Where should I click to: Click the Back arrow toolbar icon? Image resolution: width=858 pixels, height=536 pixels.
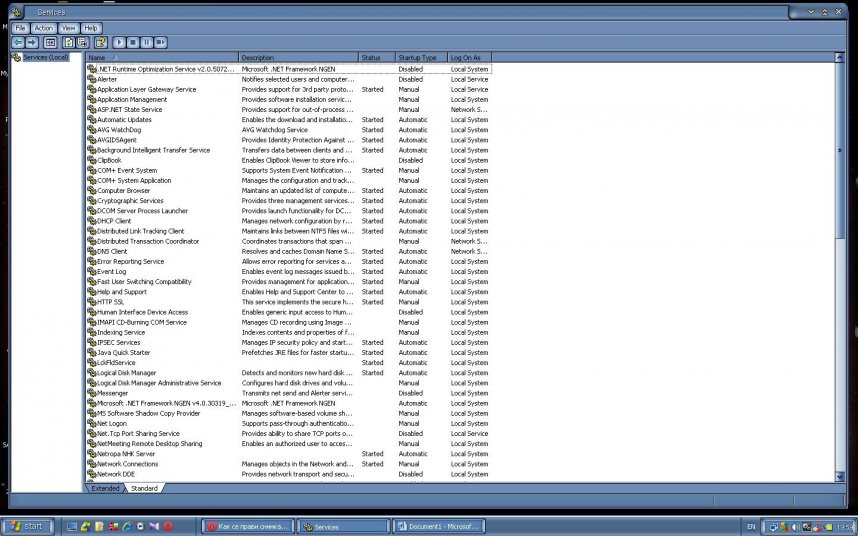18,43
